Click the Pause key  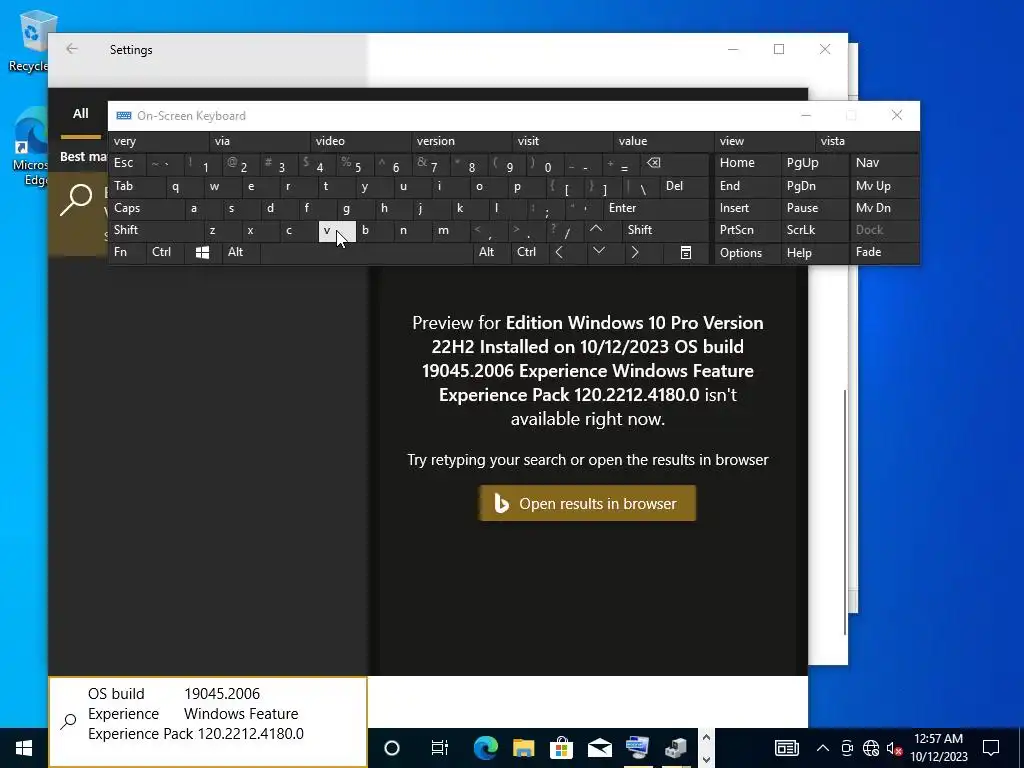[815, 208]
